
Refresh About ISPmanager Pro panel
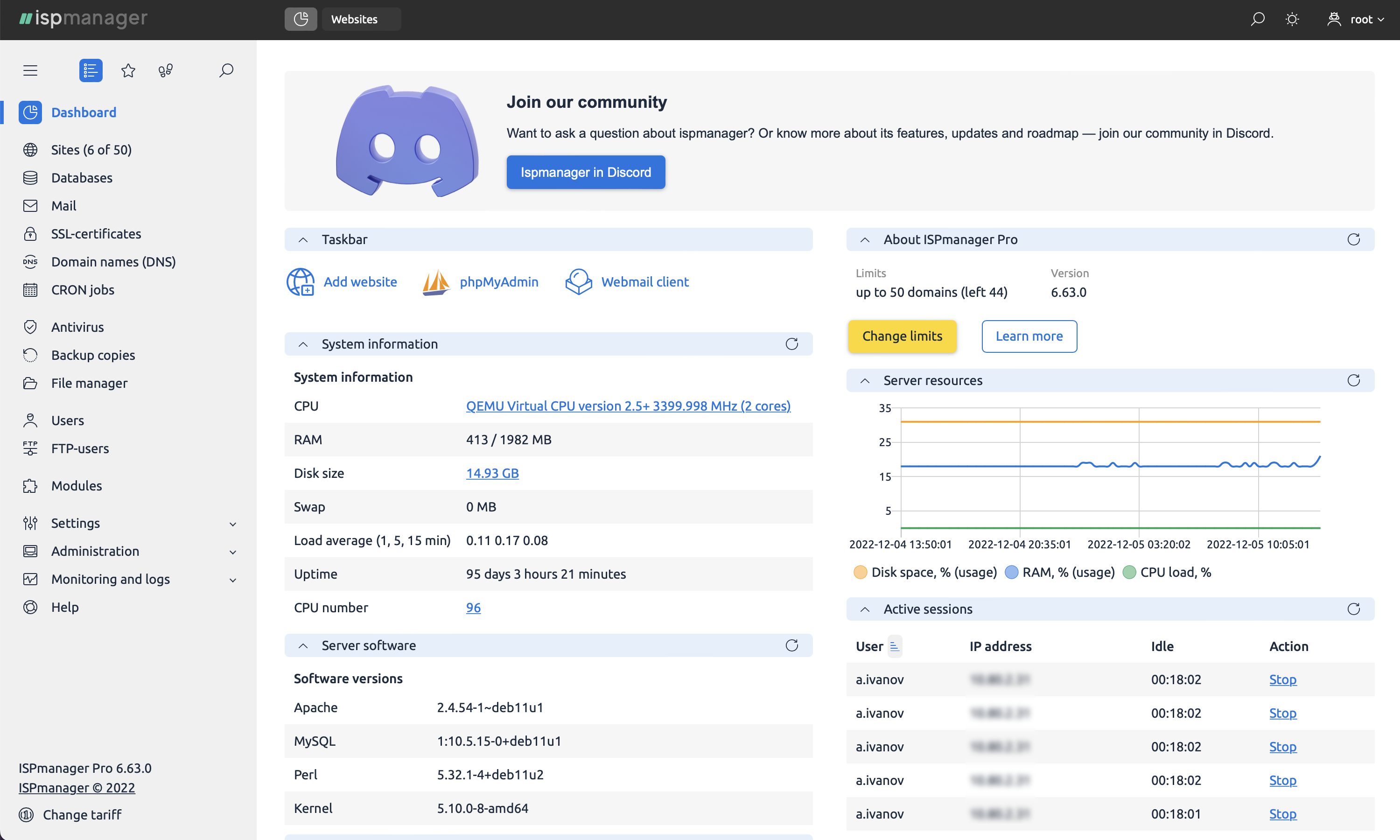[1354, 239]
